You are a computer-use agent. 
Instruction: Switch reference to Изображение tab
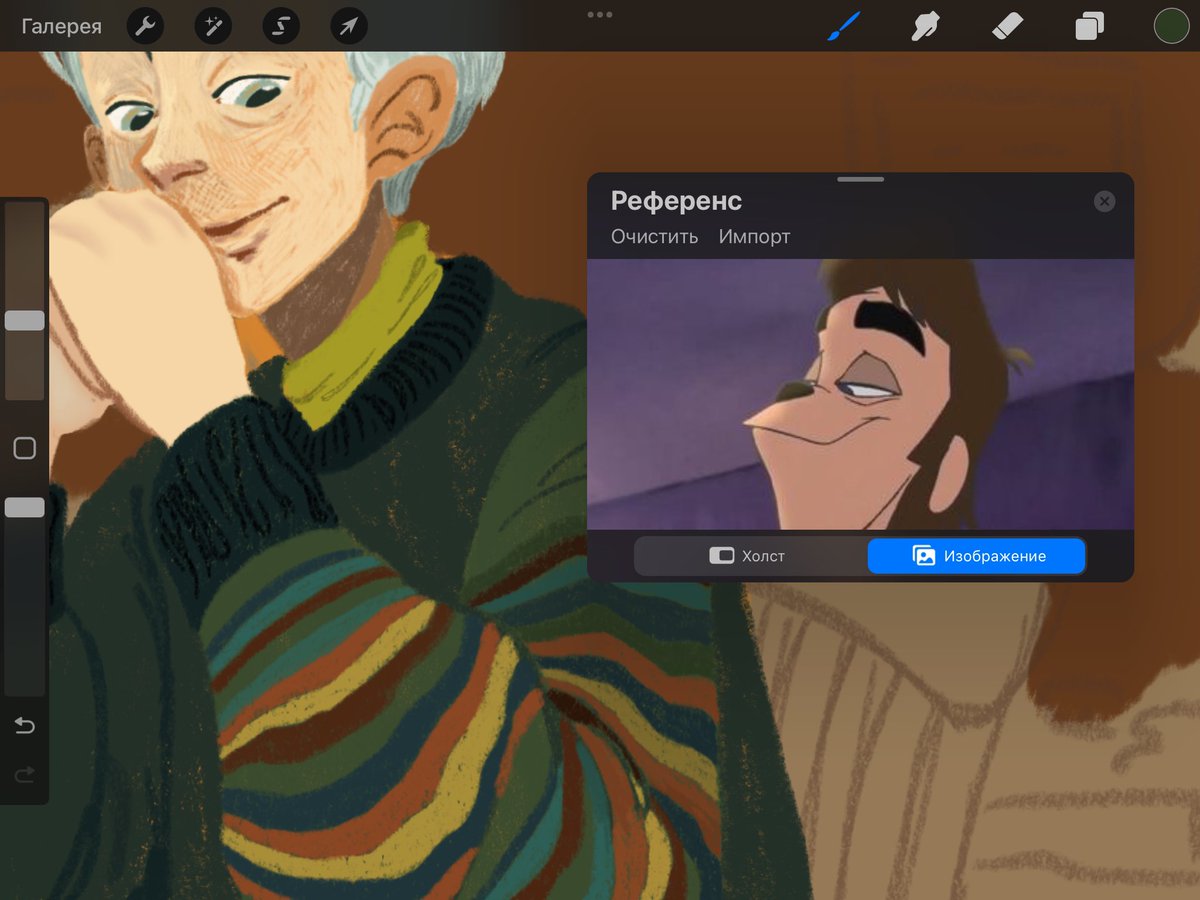click(976, 556)
